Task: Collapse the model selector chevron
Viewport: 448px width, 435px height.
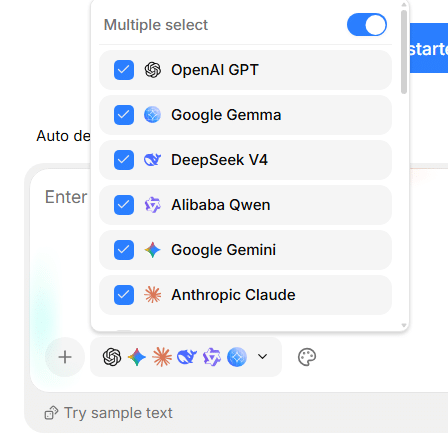Action: click(263, 357)
